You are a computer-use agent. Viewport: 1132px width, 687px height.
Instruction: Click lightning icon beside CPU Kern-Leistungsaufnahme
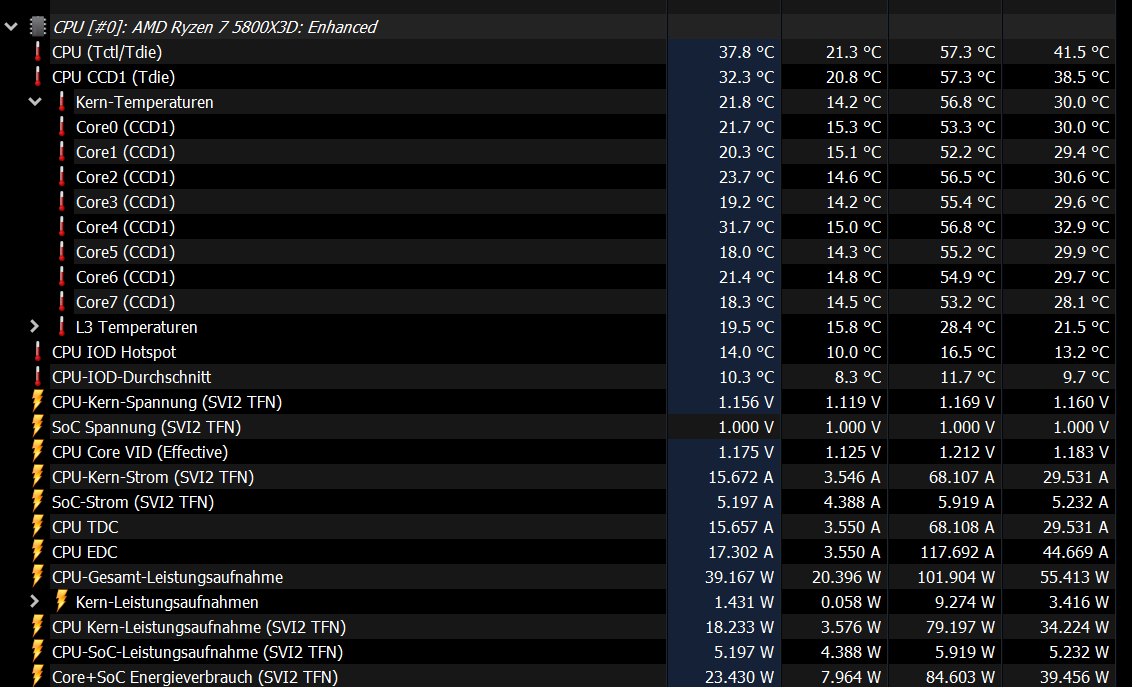(38, 626)
